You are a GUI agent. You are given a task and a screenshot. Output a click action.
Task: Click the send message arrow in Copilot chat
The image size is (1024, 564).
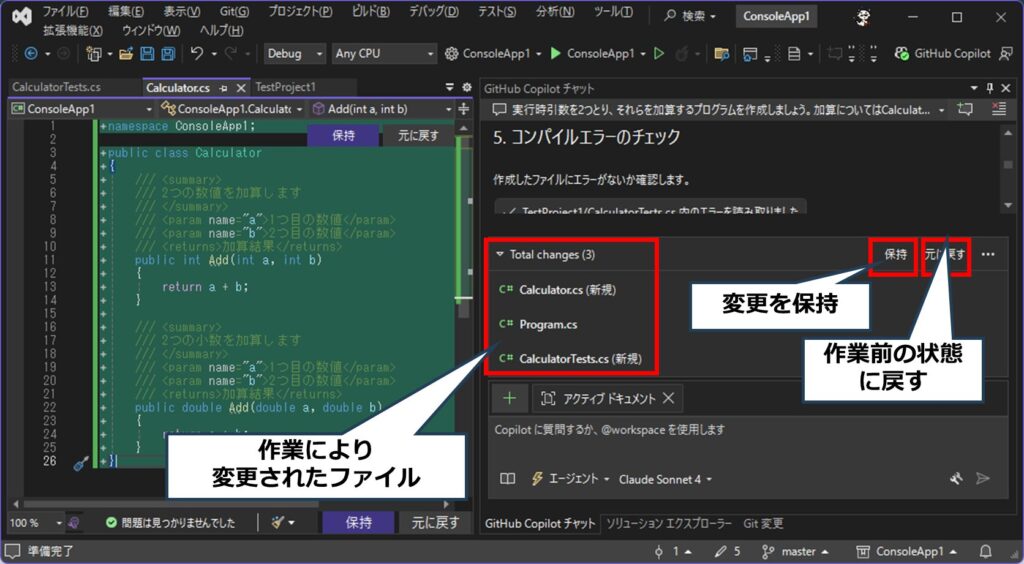[x=983, y=479]
